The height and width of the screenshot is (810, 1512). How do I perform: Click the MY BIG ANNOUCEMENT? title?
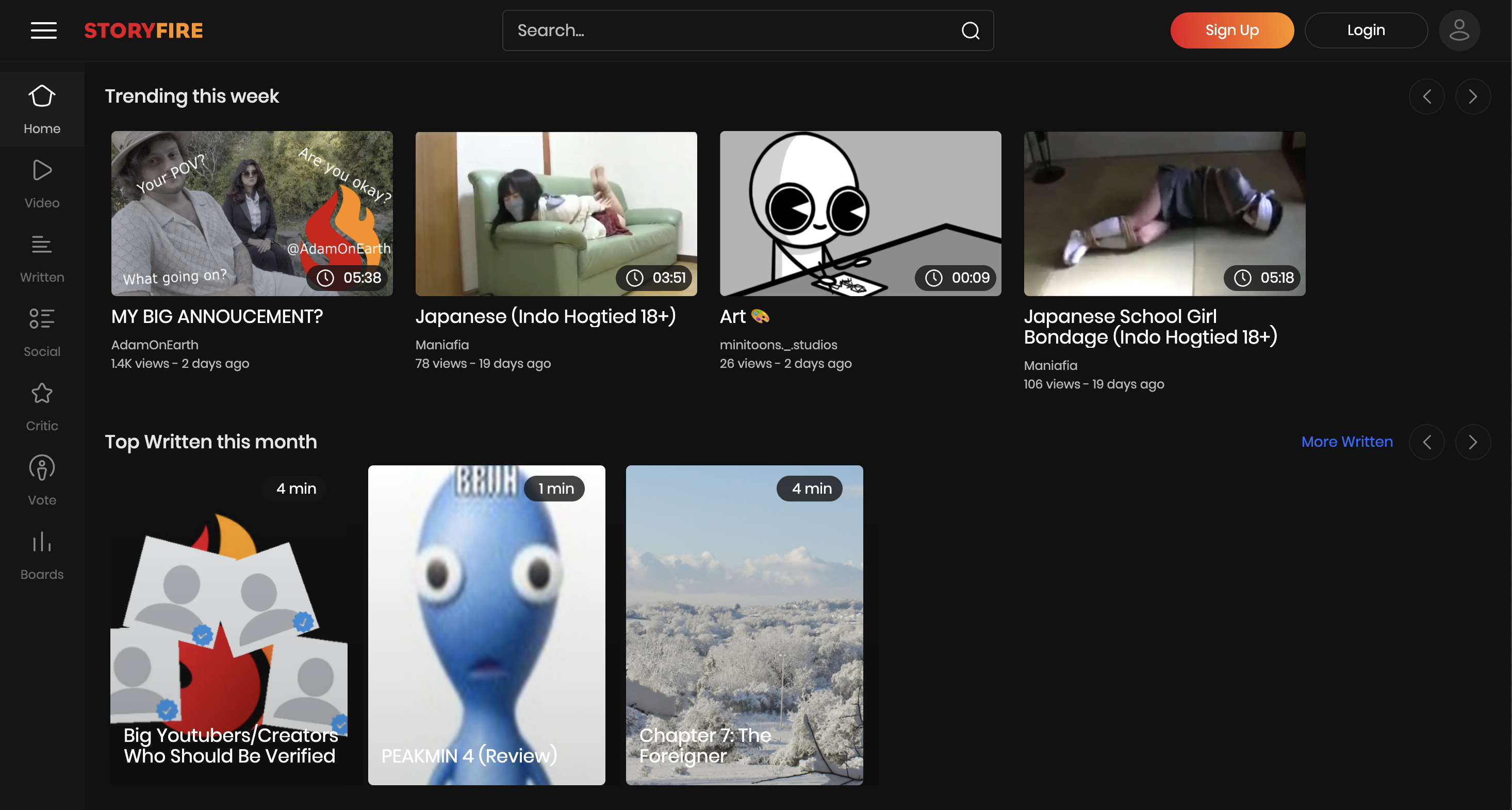217,317
